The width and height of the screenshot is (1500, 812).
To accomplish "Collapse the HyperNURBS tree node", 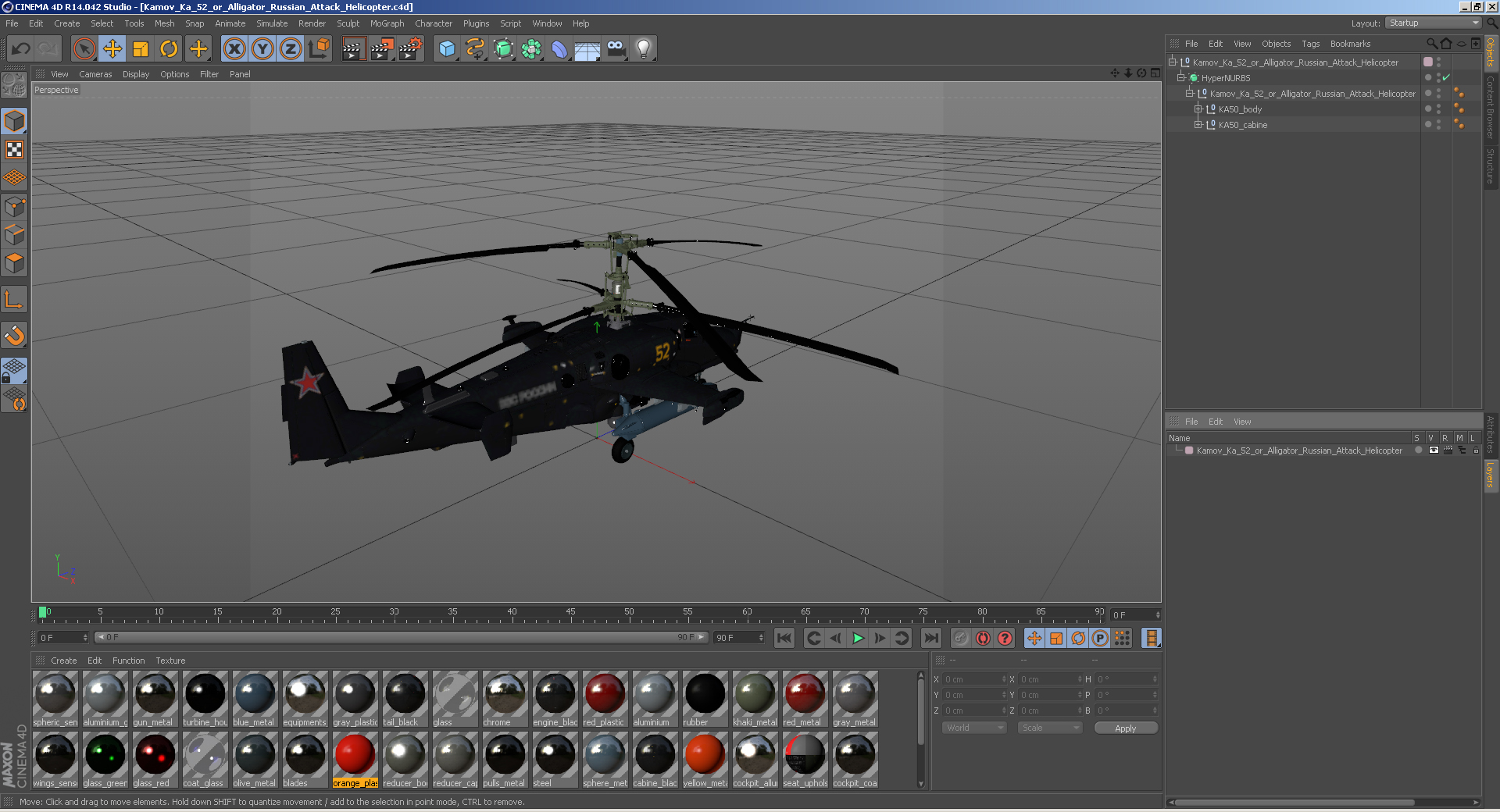I will (1180, 78).
